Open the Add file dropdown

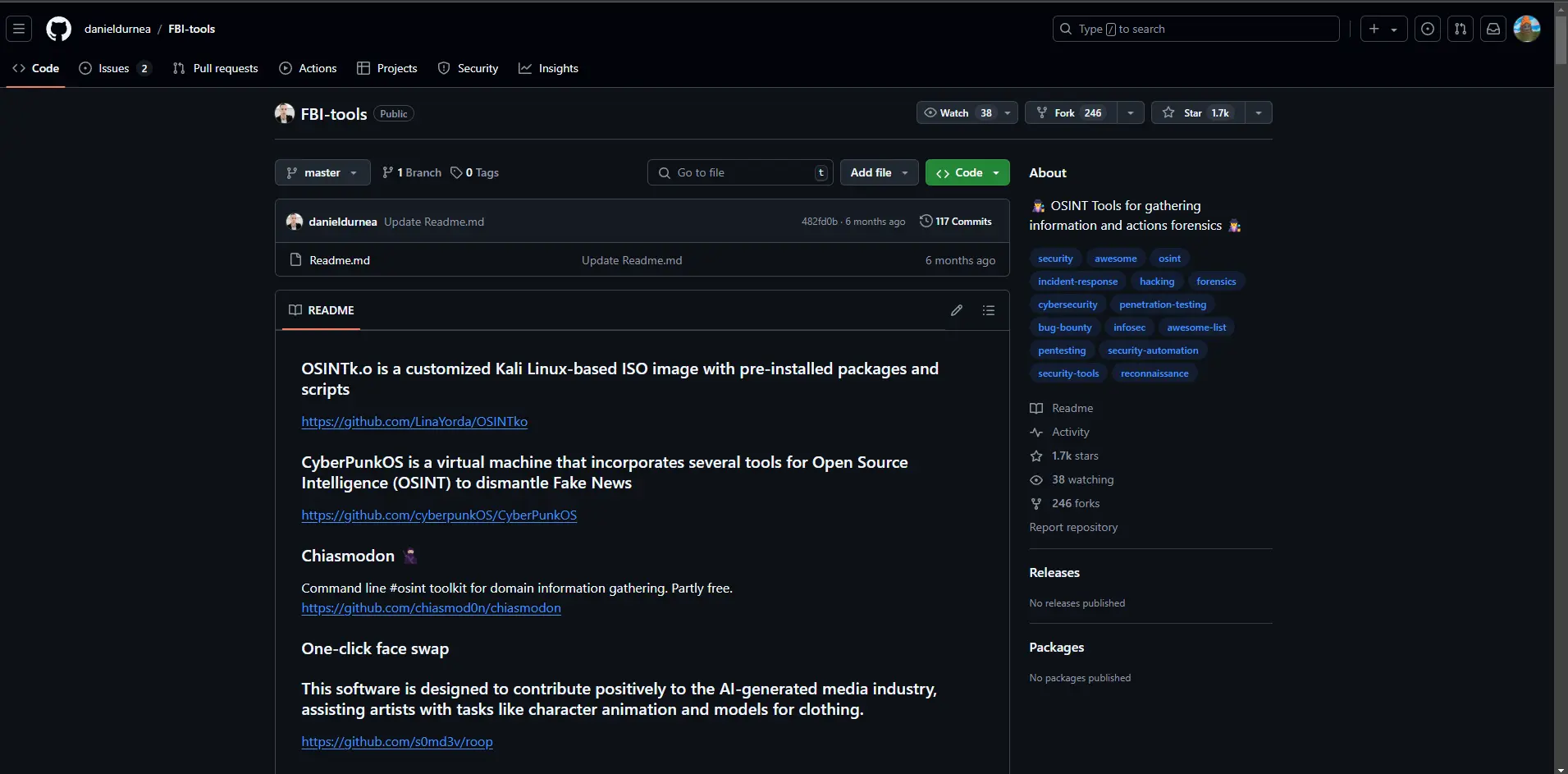click(x=880, y=172)
